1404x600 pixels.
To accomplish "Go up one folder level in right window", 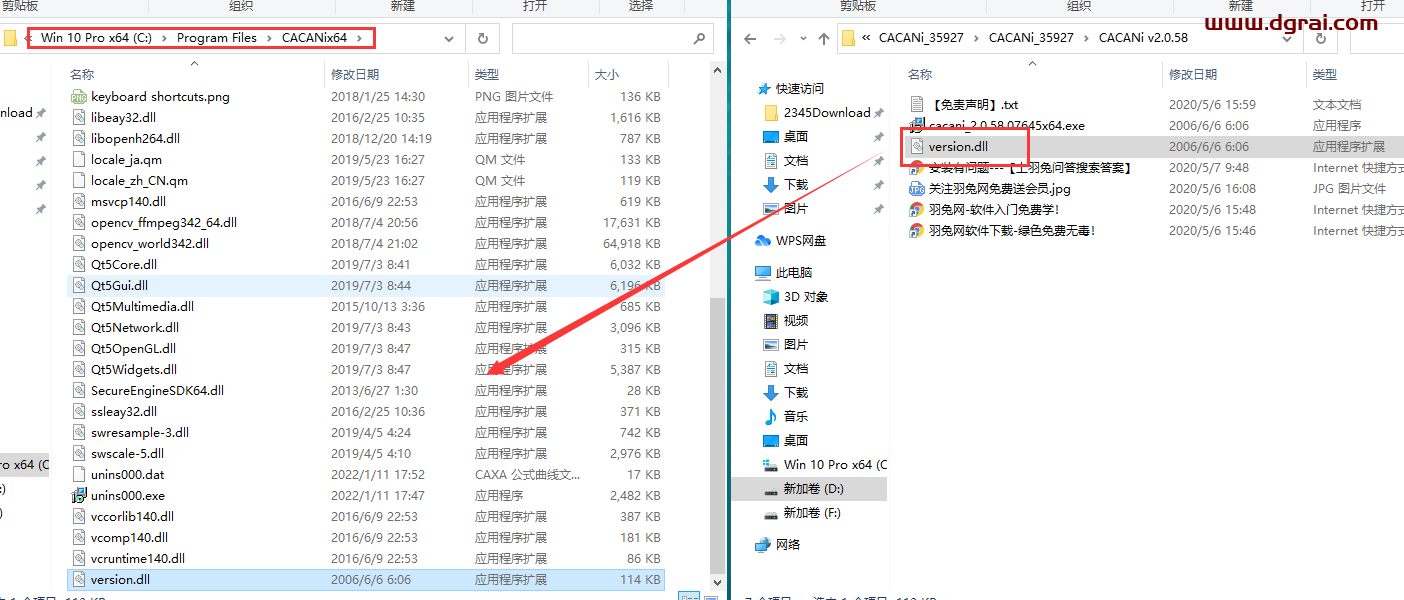I will tap(824, 39).
